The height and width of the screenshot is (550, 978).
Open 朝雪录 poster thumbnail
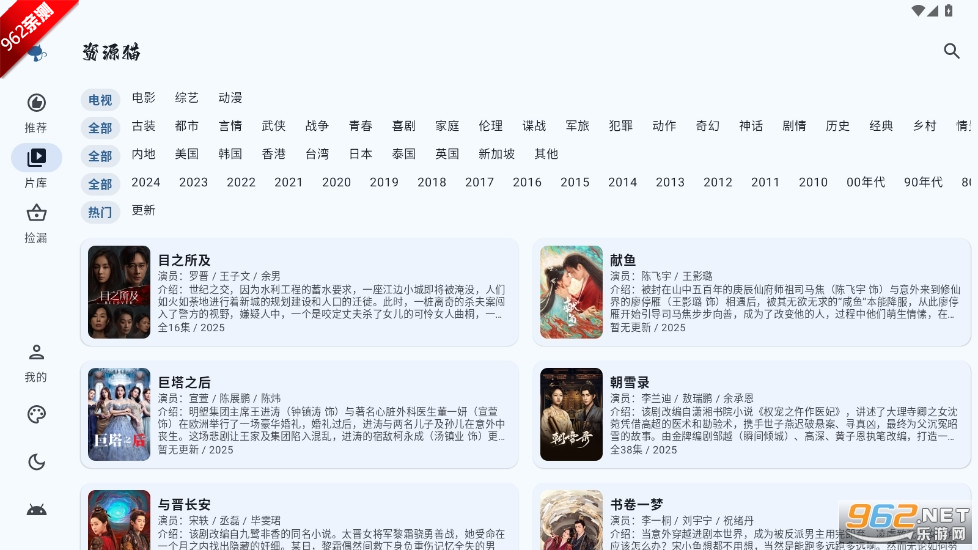point(571,414)
